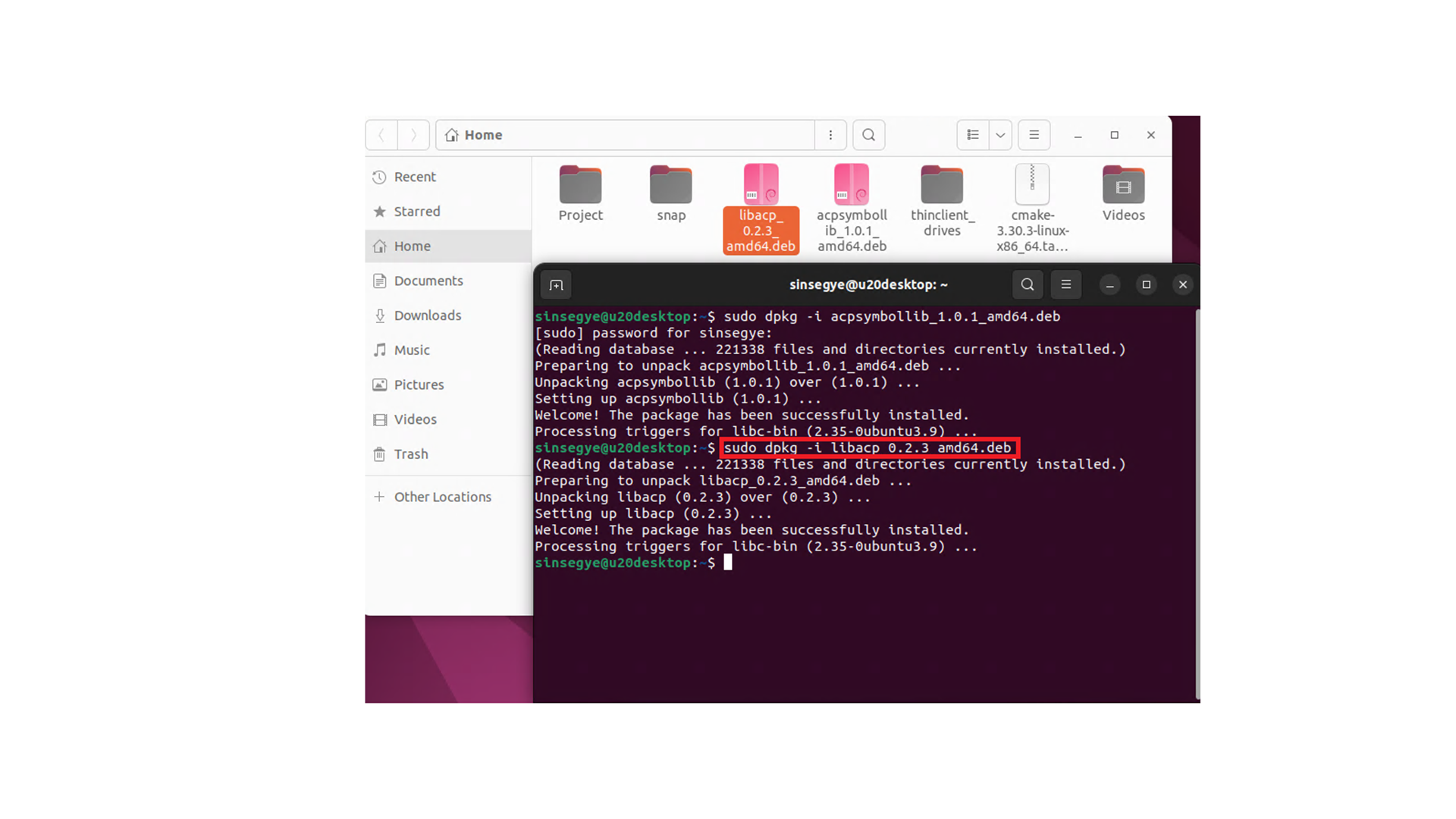Open terminal hamburger menu

tap(1065, 284)
